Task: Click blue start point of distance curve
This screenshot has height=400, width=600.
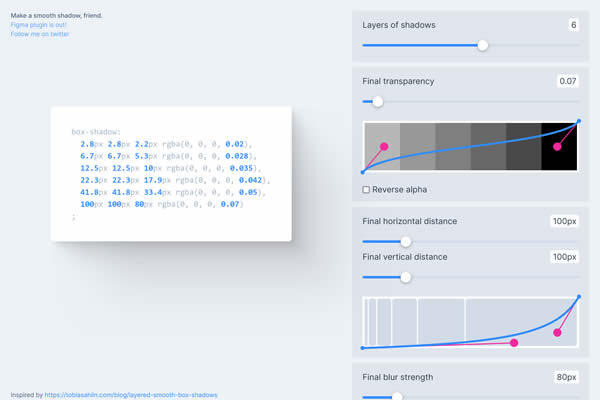Action: click(363, 348)
